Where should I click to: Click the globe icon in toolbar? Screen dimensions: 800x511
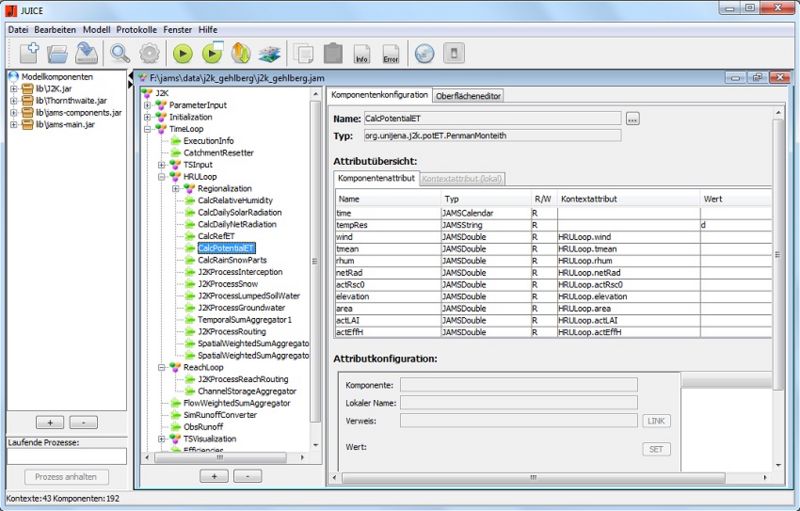424,53
